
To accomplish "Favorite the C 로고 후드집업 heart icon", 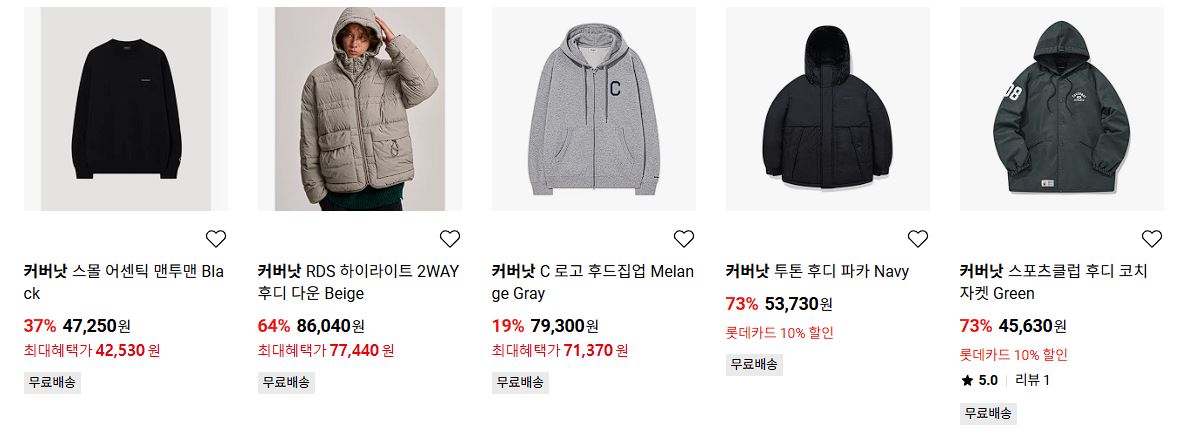I will (x=684, y=239).
